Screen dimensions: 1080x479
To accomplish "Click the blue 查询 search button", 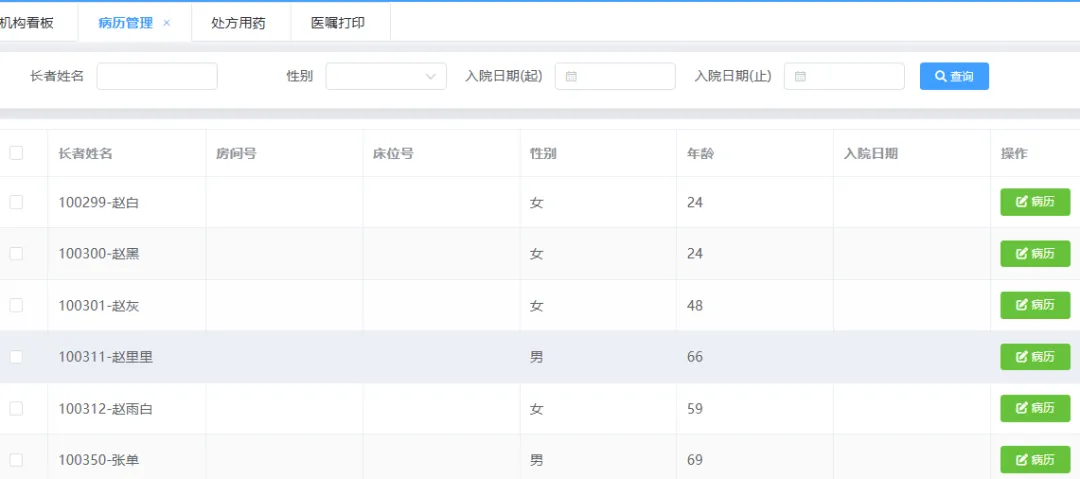I will 954,77.
